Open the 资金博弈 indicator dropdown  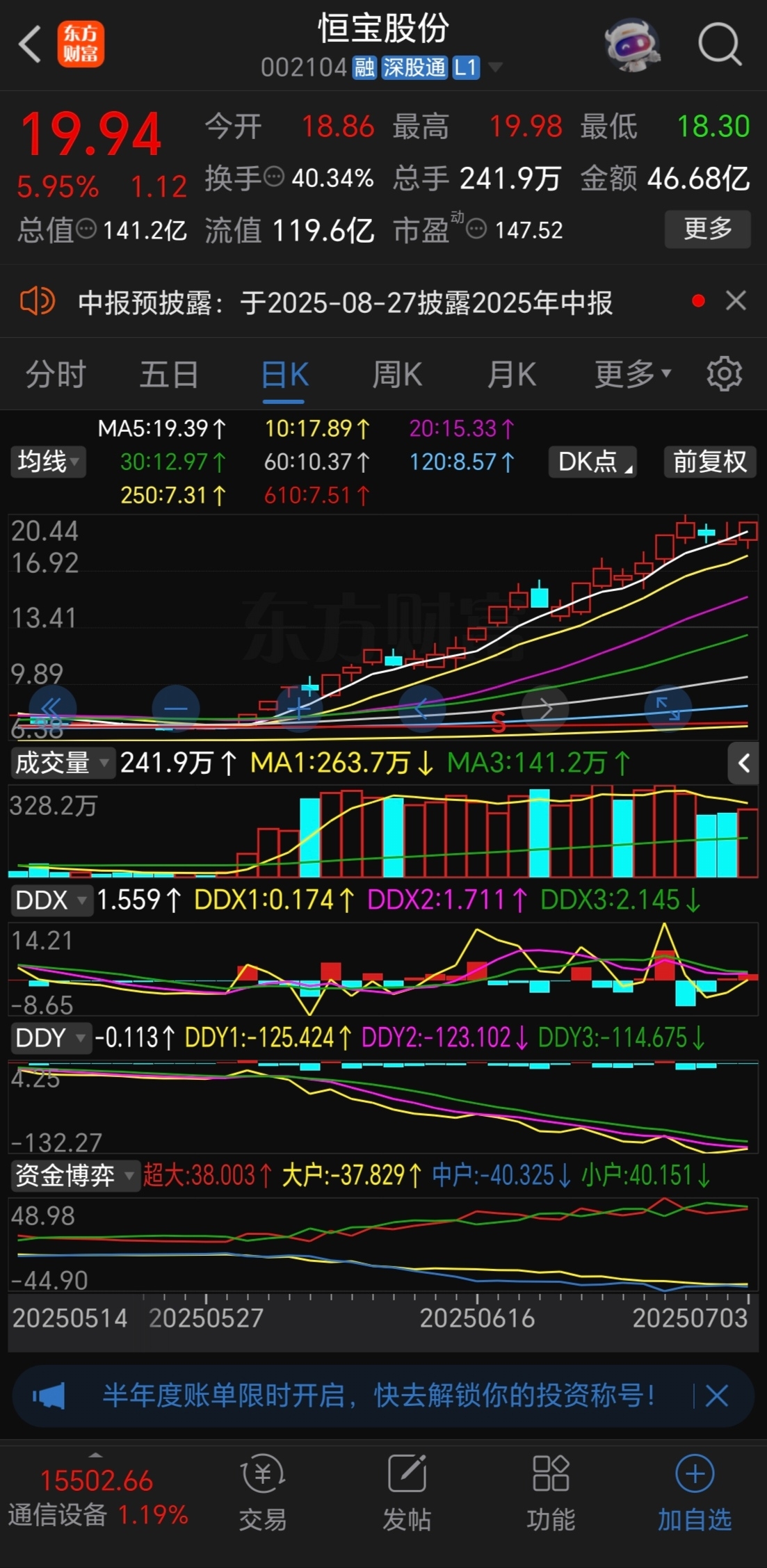(75, 1175)
